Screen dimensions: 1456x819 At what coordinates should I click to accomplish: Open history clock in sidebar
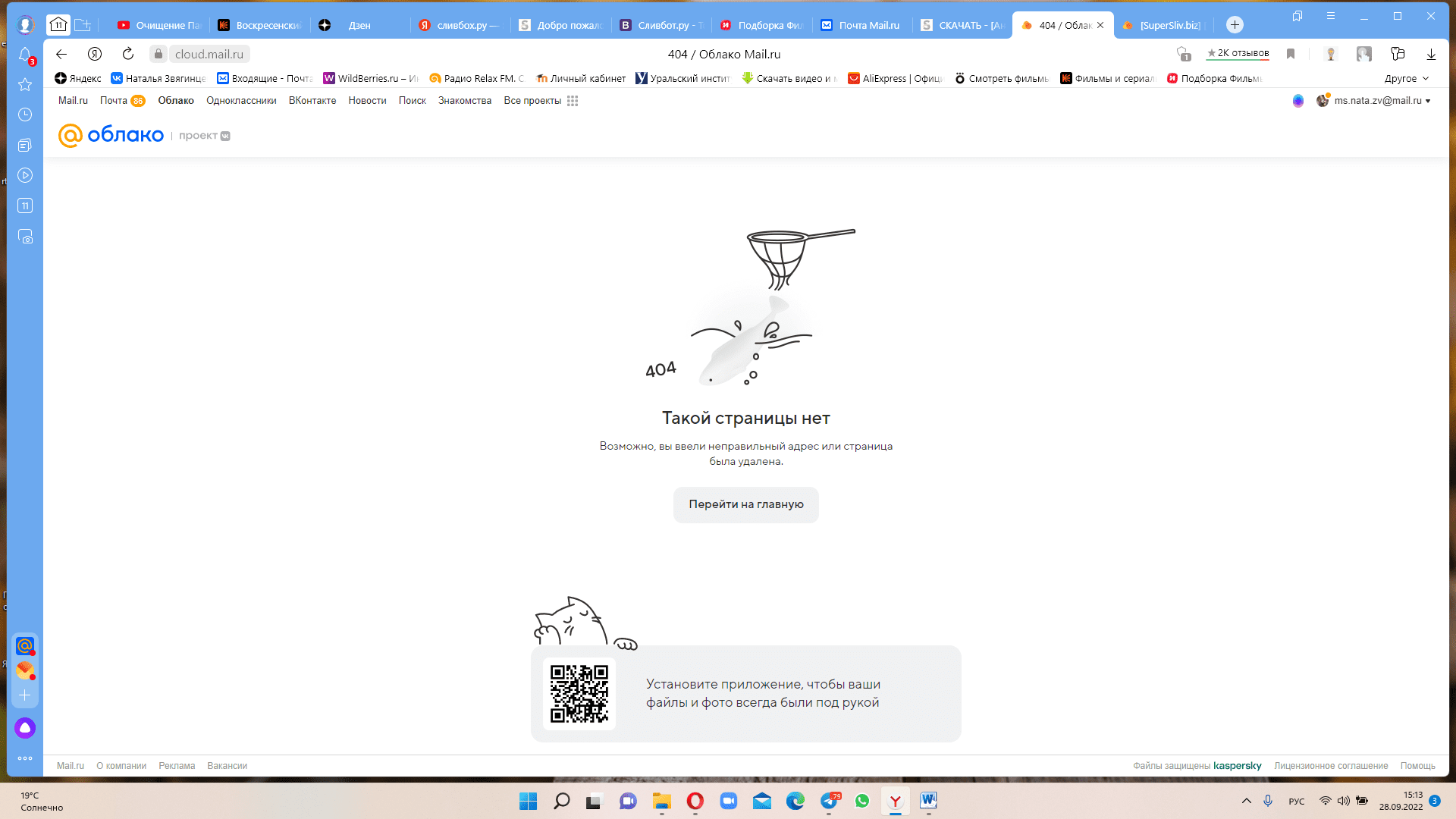[x=25, y=115]
